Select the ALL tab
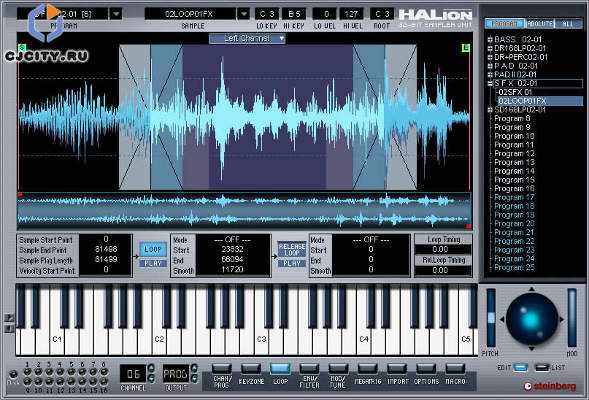Screen dimensions: 589x400 click(568, 24)
